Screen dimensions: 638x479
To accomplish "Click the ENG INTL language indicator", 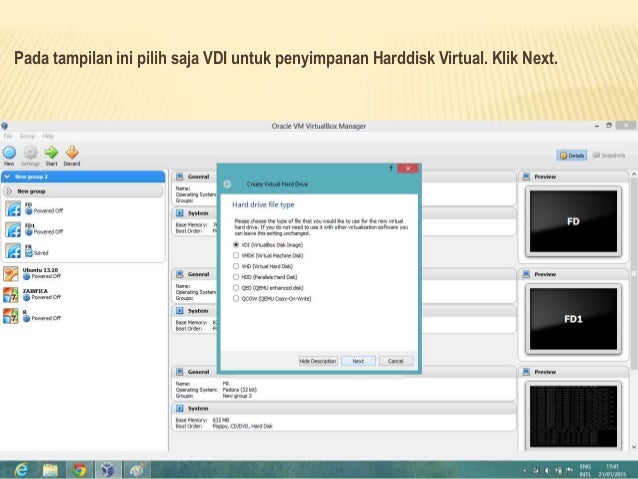I will coord(585,470).
